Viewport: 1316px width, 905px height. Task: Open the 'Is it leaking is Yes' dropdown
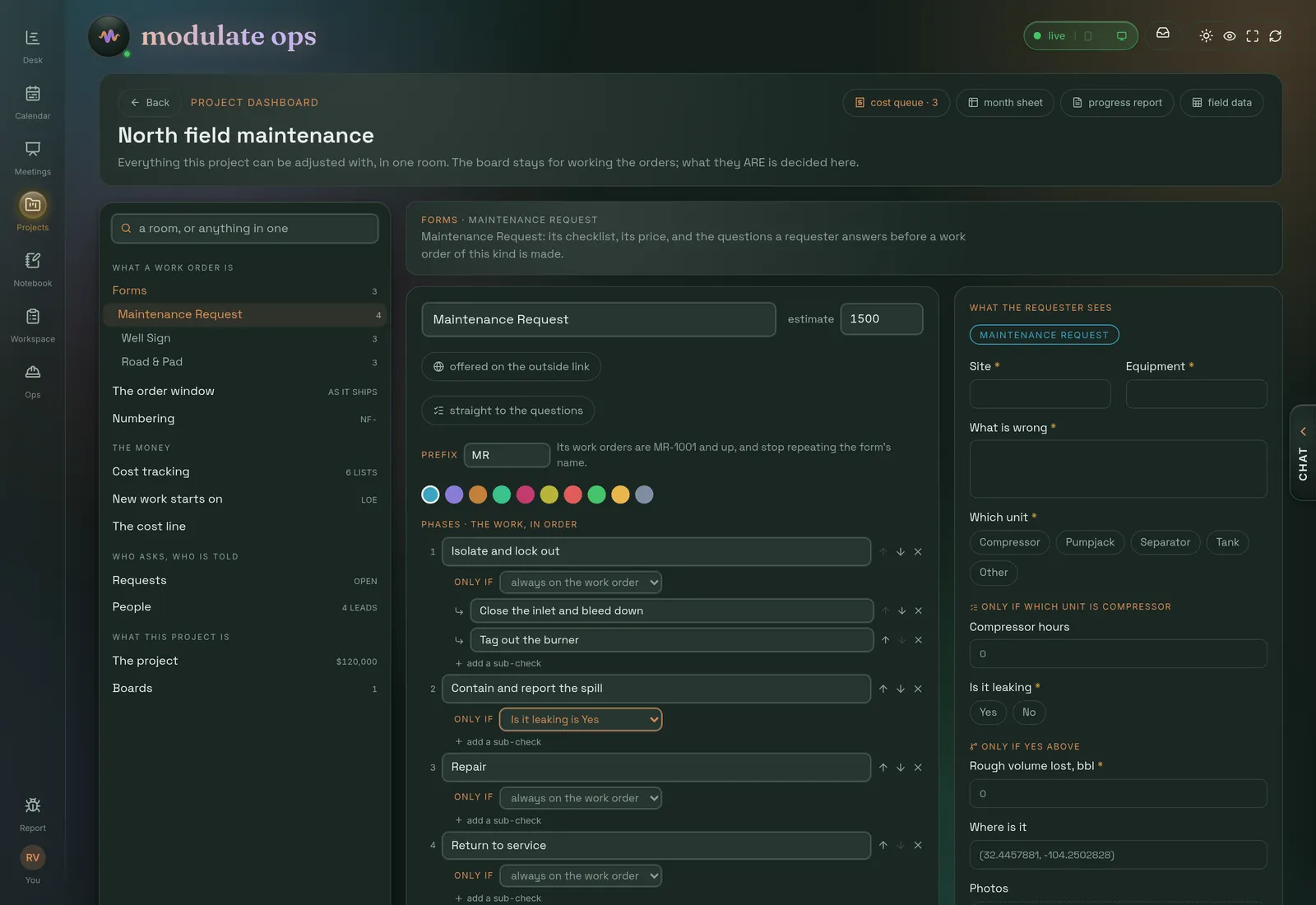tap(581, 719)
